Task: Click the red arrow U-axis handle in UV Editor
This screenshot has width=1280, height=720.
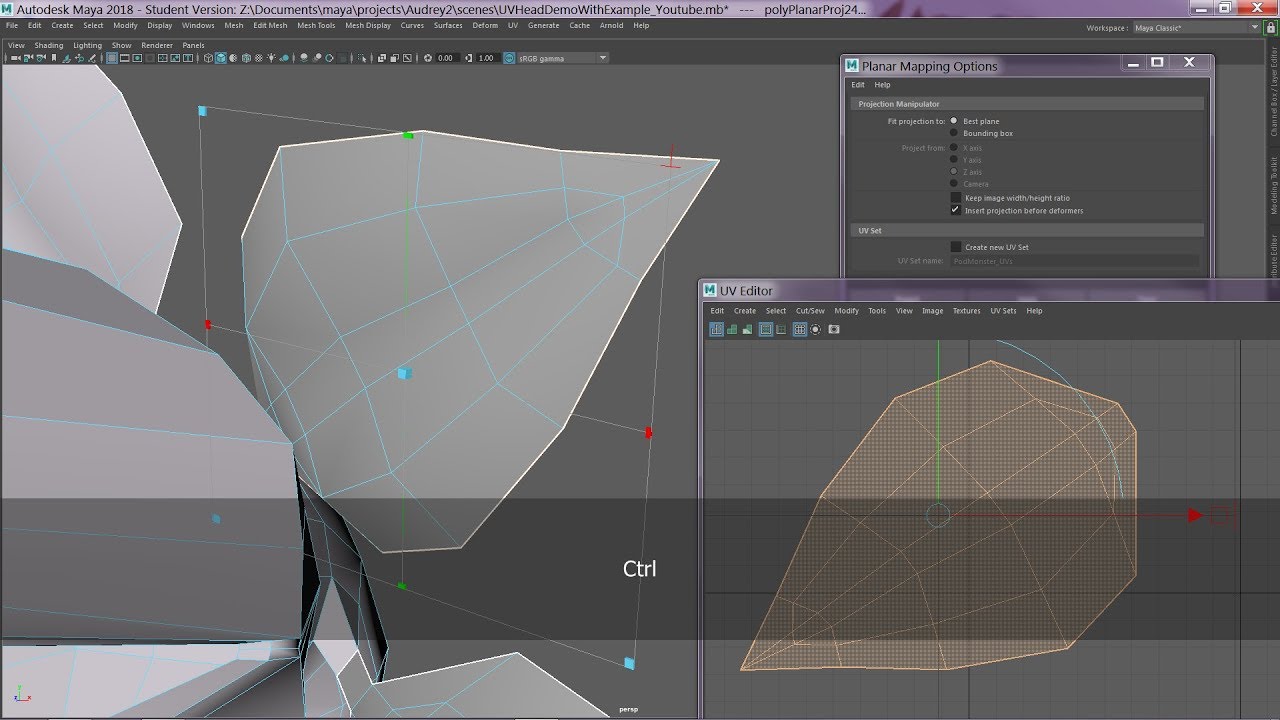Action: click(x=1194, y=515)
